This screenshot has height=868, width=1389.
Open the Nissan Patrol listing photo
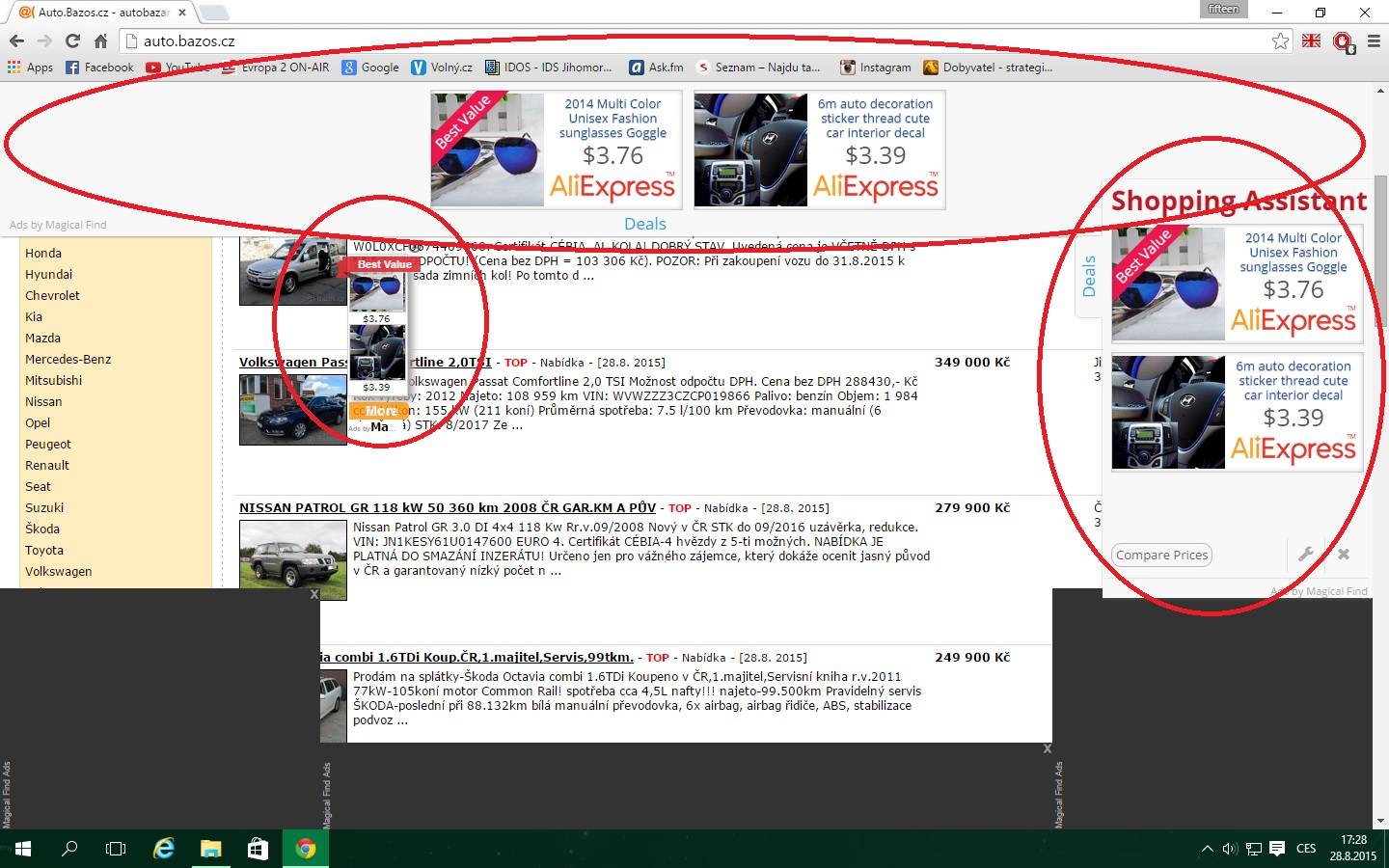(x=293, y=560)
